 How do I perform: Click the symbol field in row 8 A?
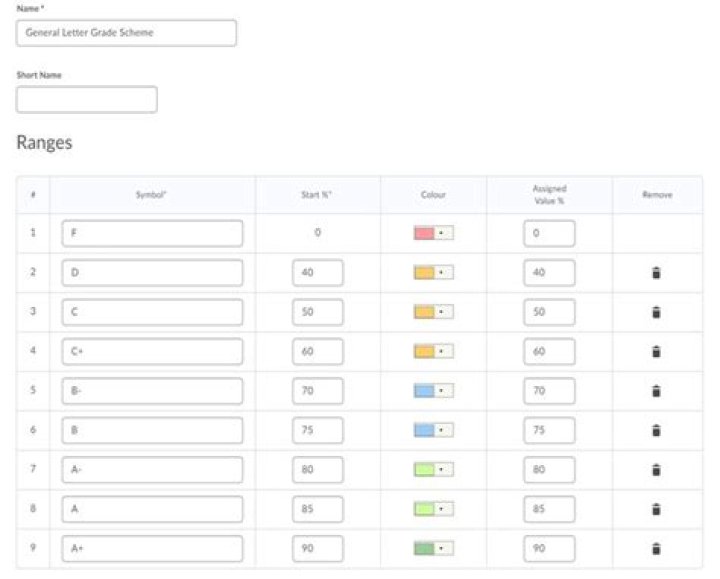(152, 509)
